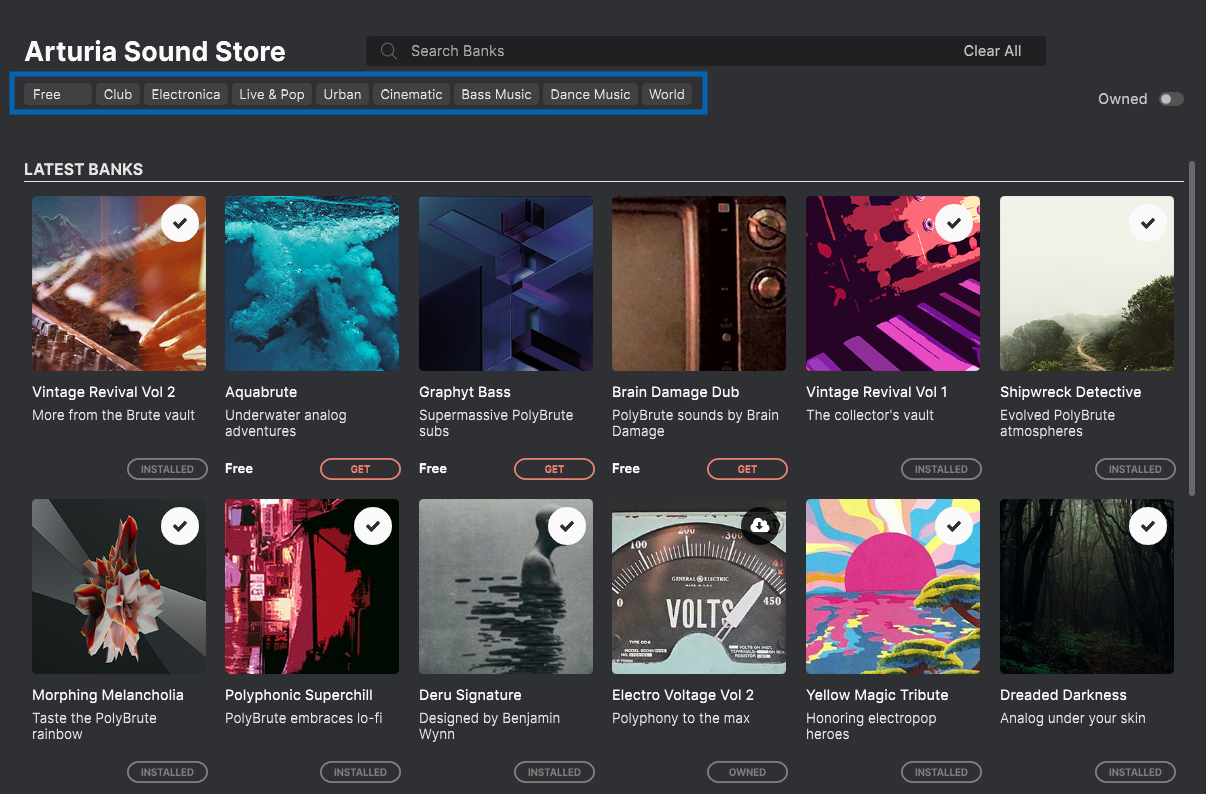
Task: Click checkmark badge on Morphing Melancholia cover
Action: click(180, 526)
